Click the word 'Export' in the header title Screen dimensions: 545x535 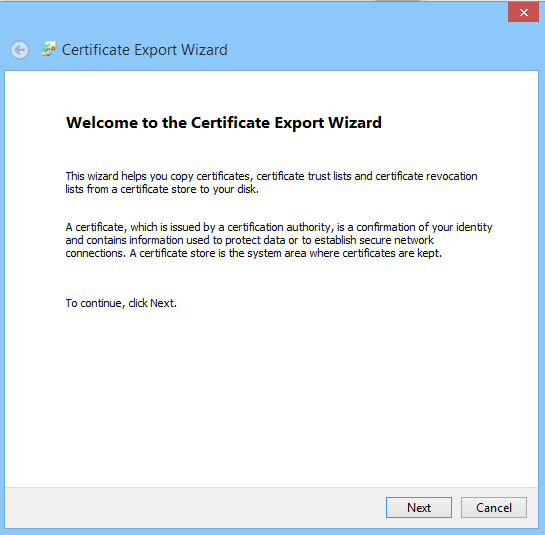[155, 50]
